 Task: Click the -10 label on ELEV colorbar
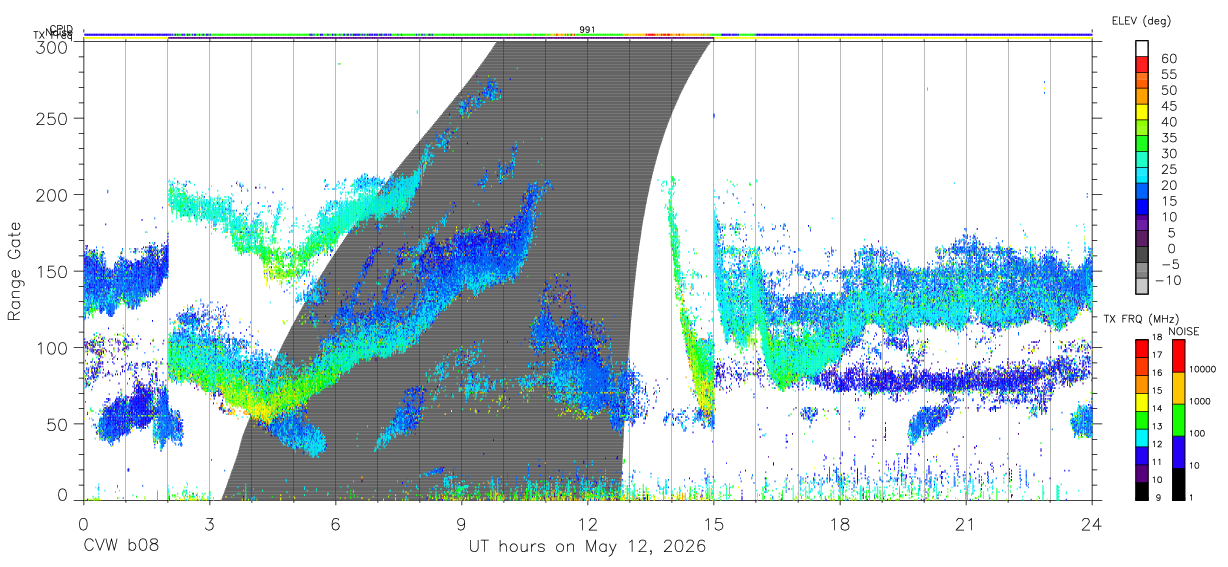tap(1168, 280)
